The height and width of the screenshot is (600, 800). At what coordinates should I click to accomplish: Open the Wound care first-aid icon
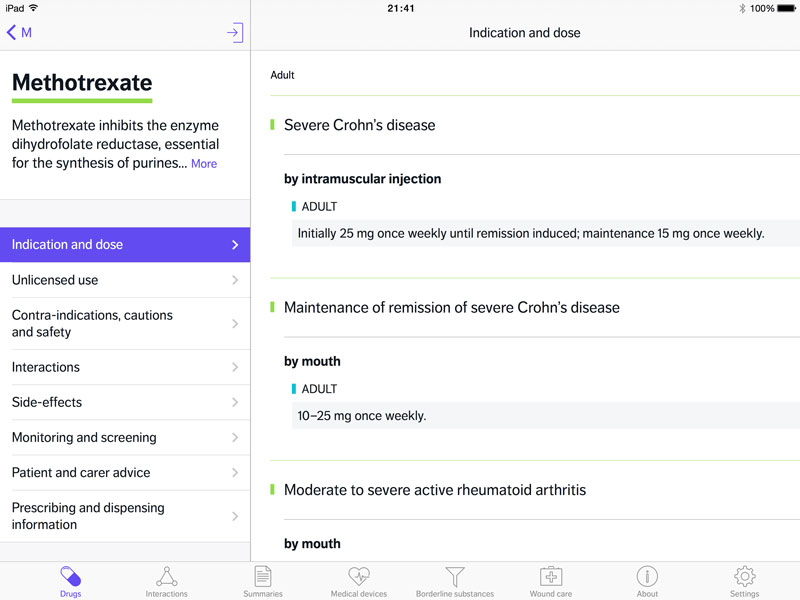(551, 577)
